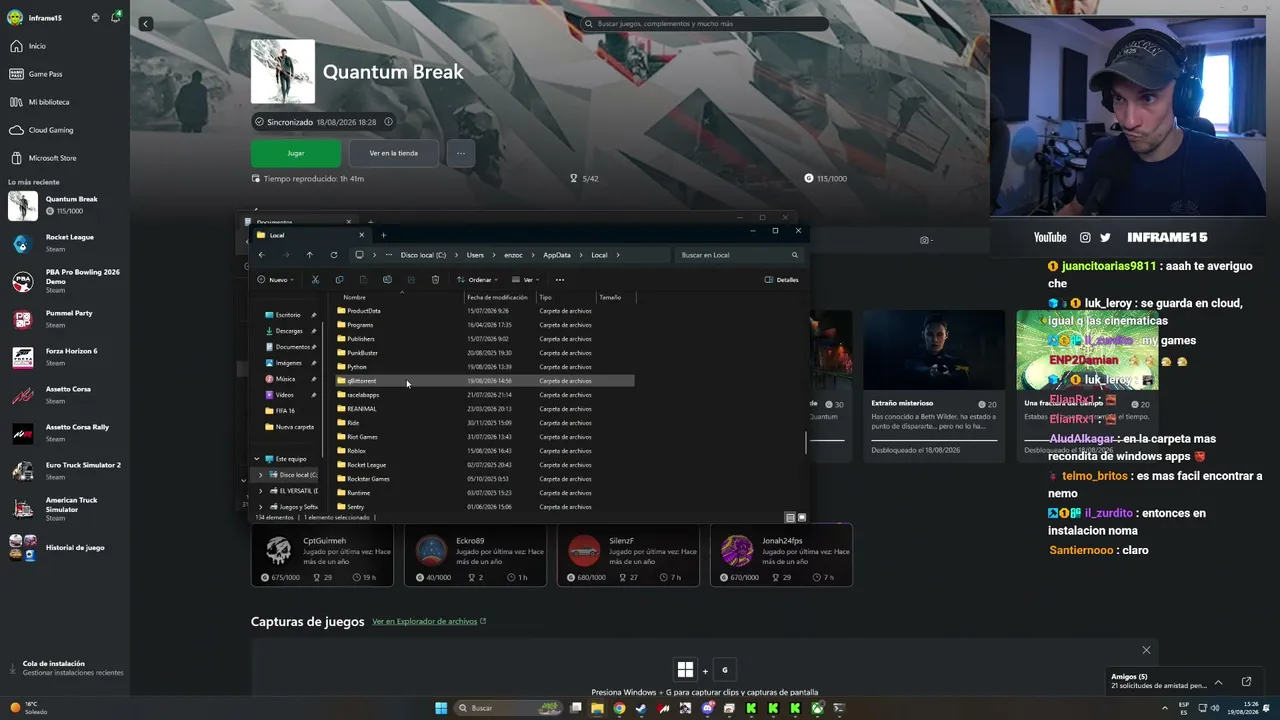Expand the Disco local (C:) tree node
Image resolution: width=1280 pixels, height=720 pixels.
click(x=261, y=475)
